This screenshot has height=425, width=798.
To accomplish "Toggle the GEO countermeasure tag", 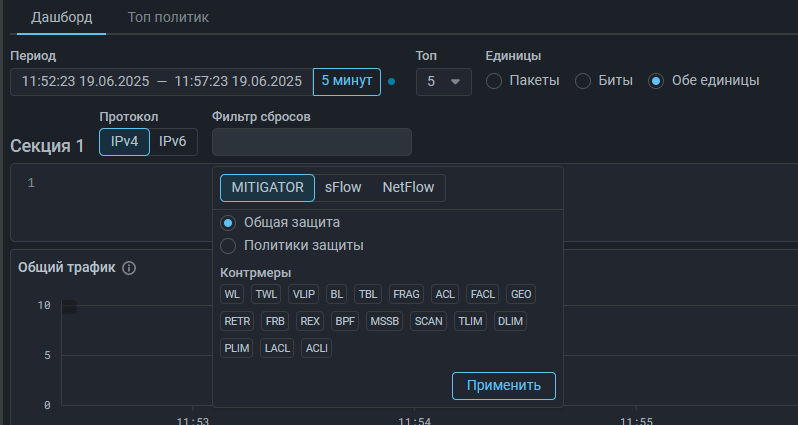I will tap(521, 294).
